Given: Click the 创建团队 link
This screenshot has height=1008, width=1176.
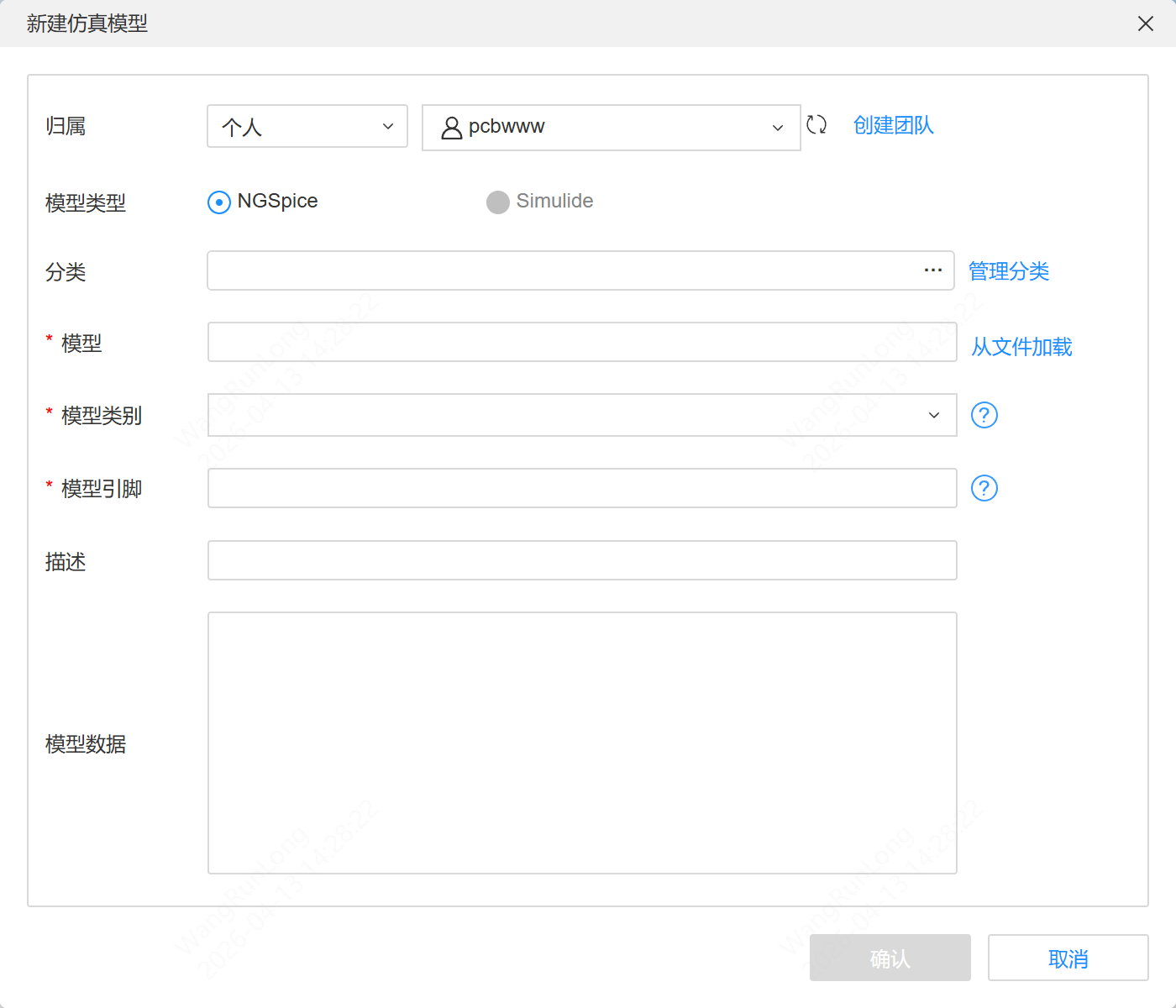Looking at the screenshot, I should [893, 125].
